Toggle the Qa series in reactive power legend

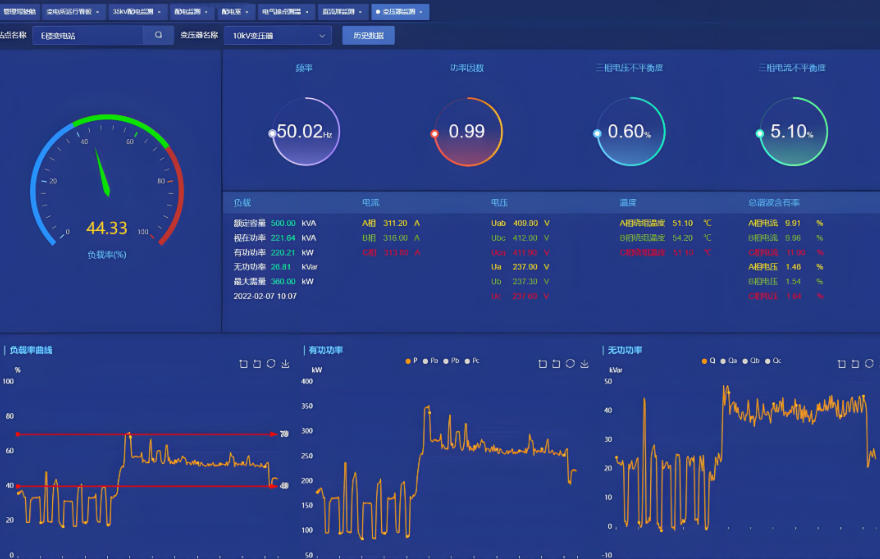[732, 360]
